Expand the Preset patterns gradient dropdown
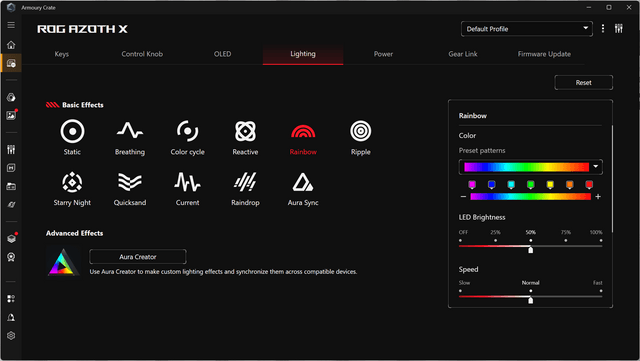 tap(531, 167)
